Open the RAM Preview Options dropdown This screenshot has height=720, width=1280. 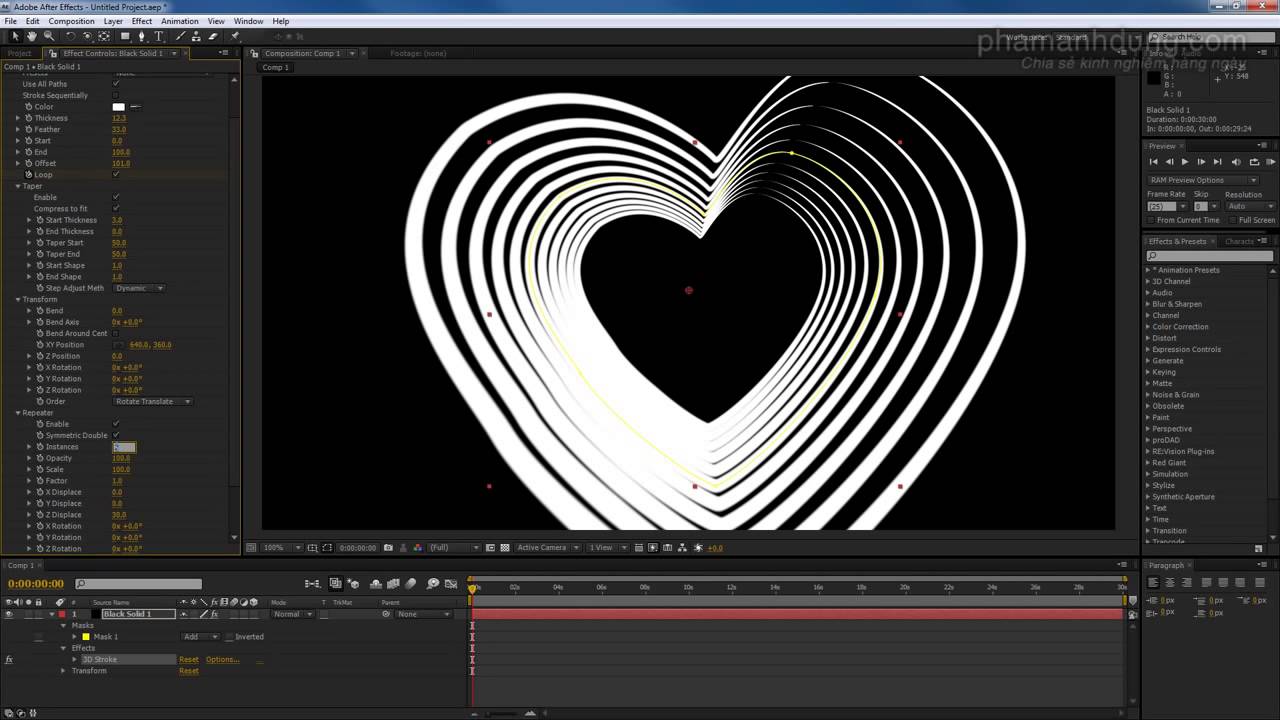1203,180
